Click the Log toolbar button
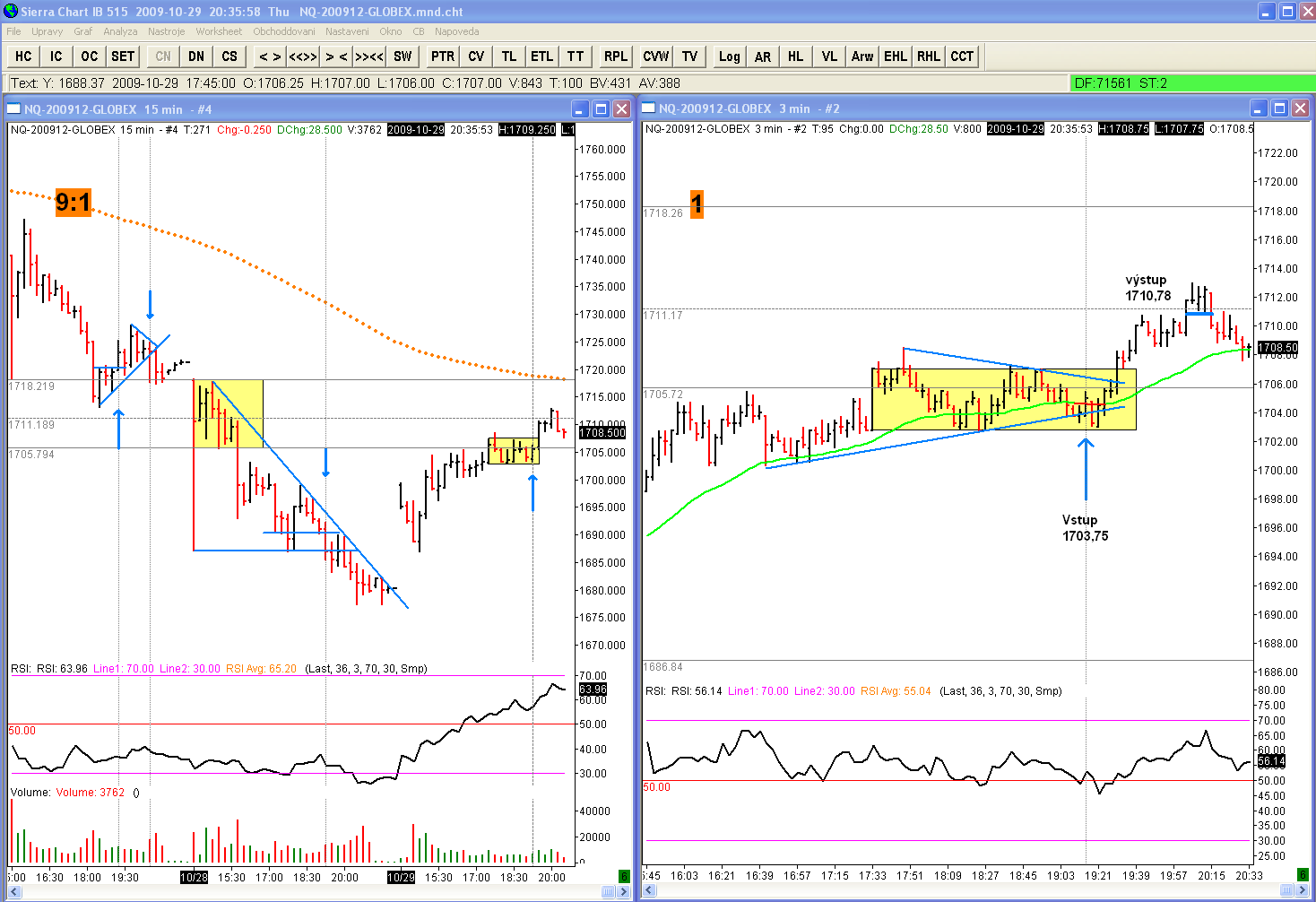Image resolution: width=1316 pixels, height=902 pixels. click(x=730, y=56)
